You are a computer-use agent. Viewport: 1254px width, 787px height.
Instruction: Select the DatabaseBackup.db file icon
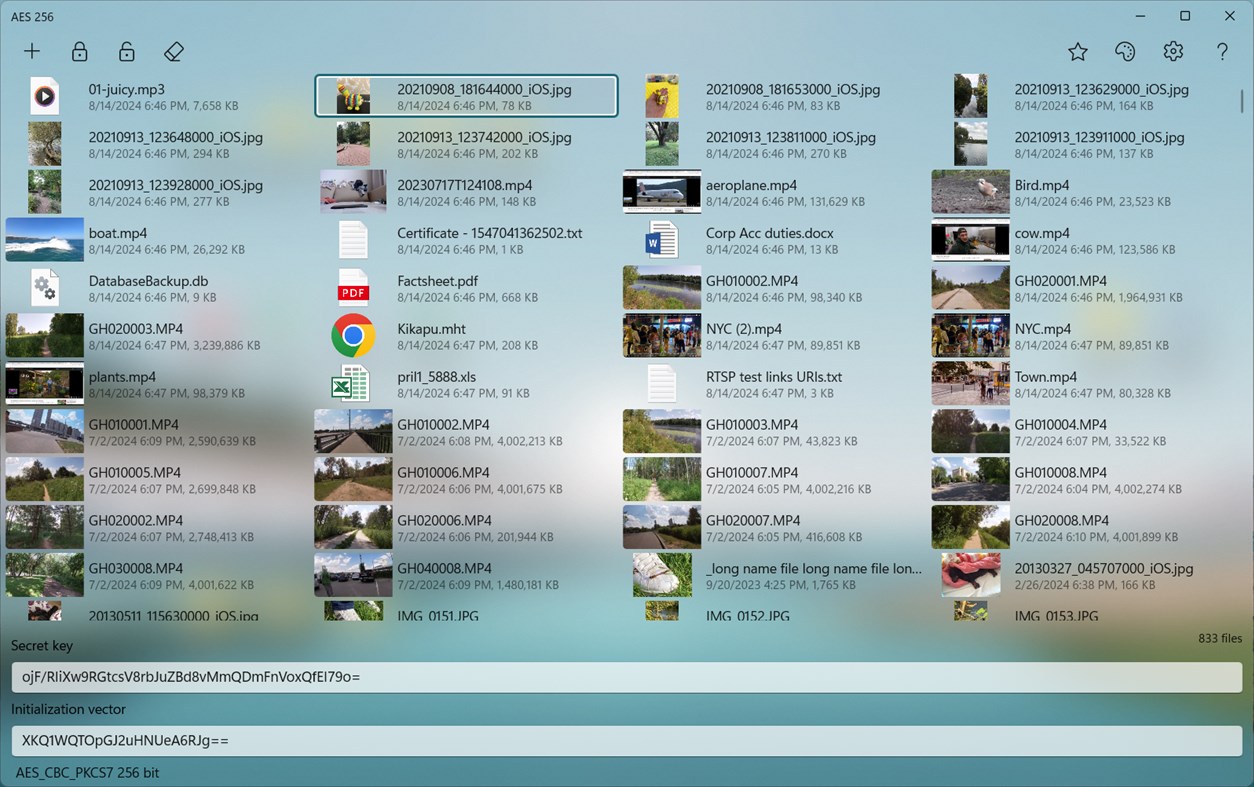tap(44, 288)
